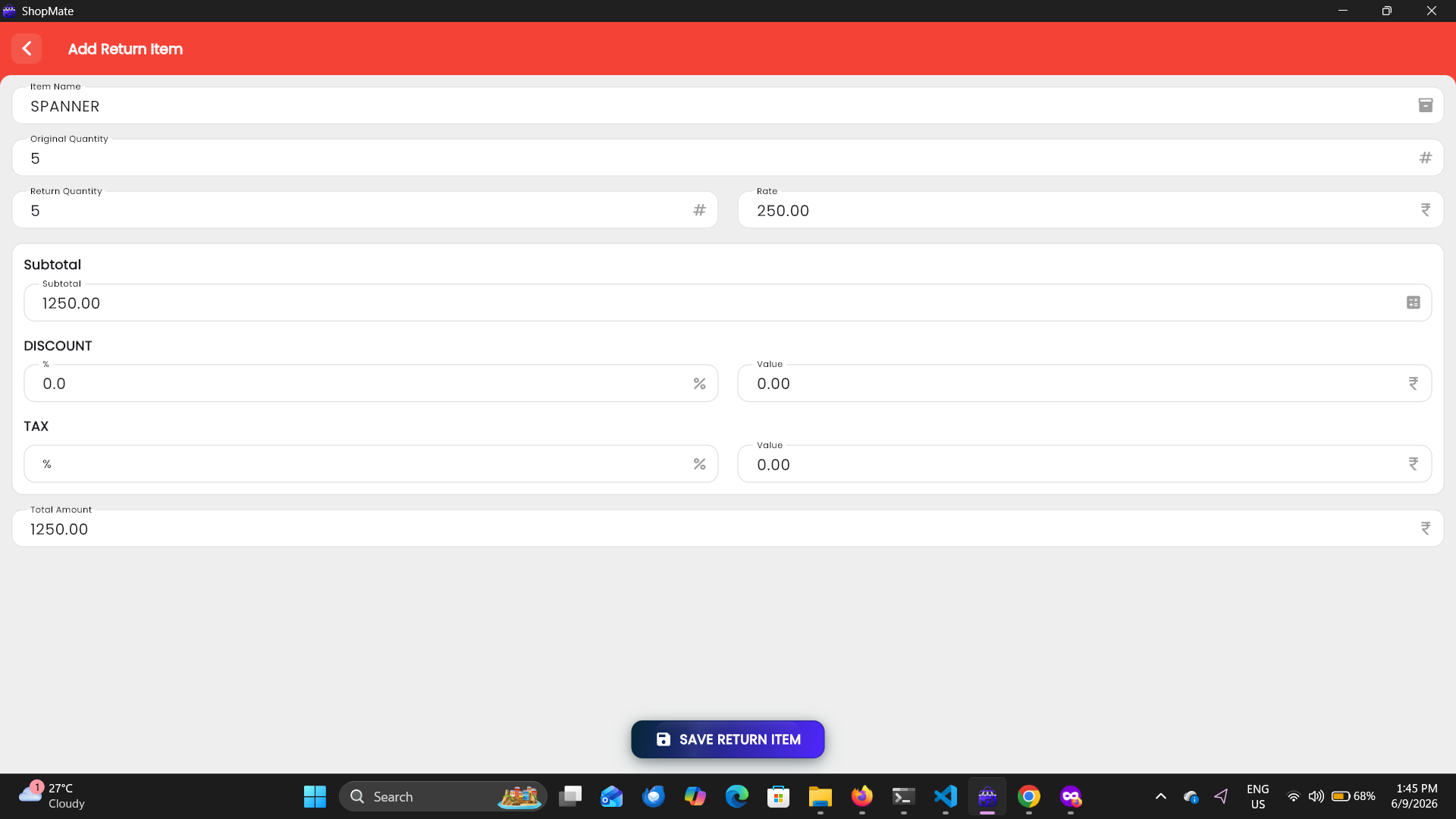Select the Rate field showing 250.00
Screen dimensions: 1456x819
[1091, 210]
